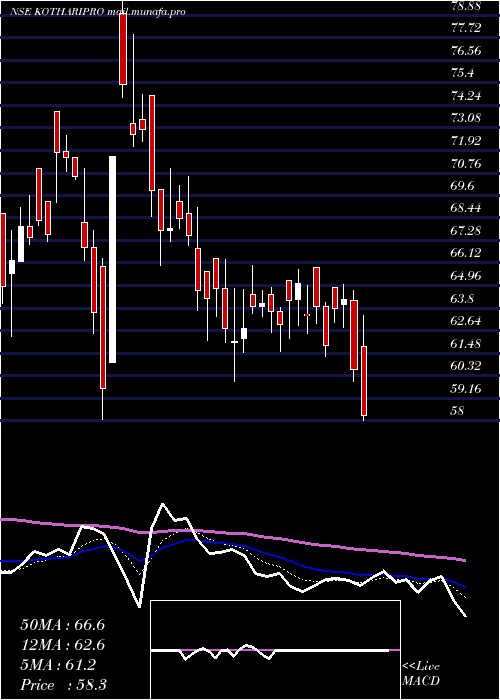The image size is (500, 700).
Task: Click the 74.24 price axis label
Action: 467,96
